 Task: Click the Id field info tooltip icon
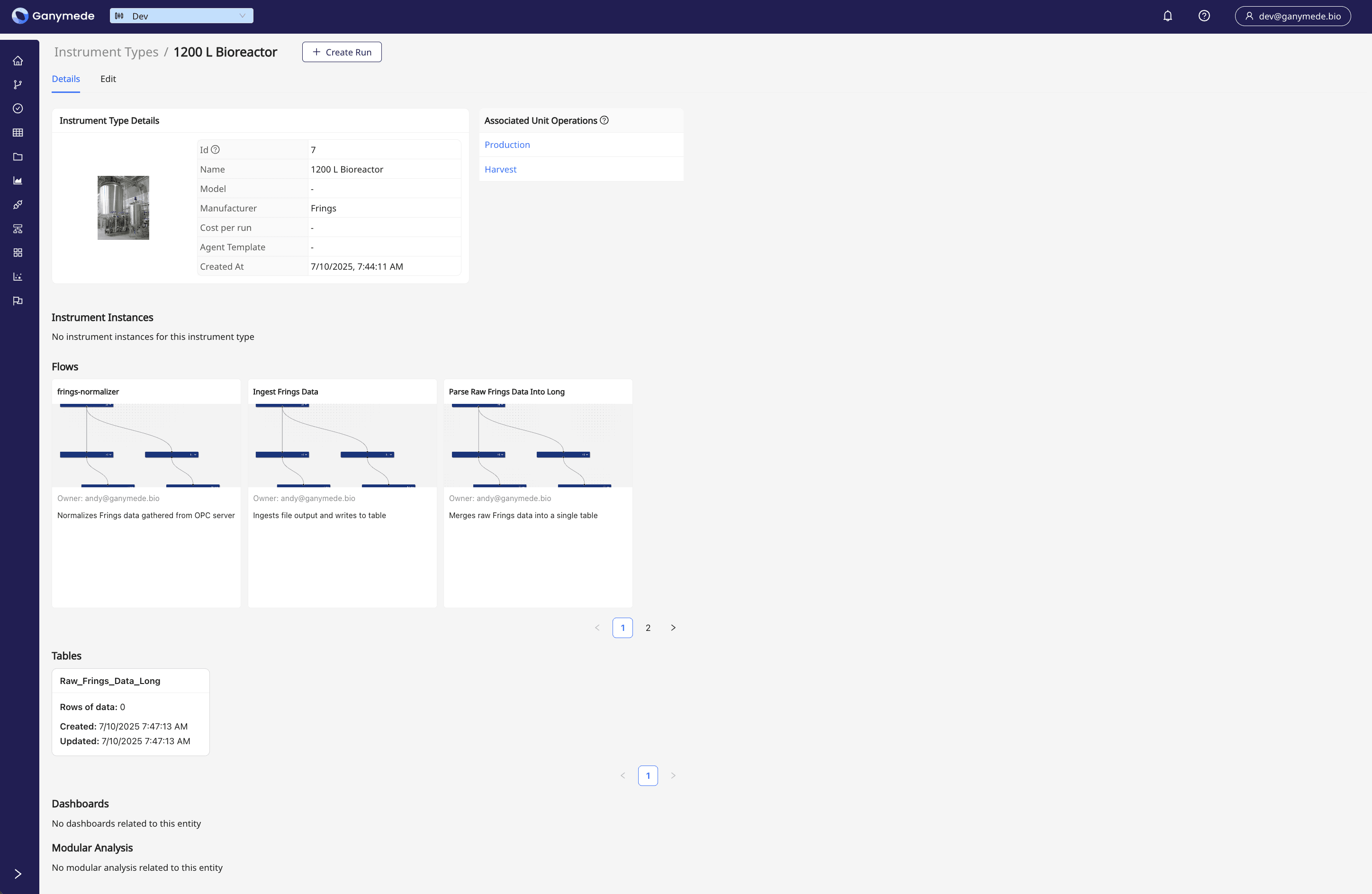(x=216, y=150)
